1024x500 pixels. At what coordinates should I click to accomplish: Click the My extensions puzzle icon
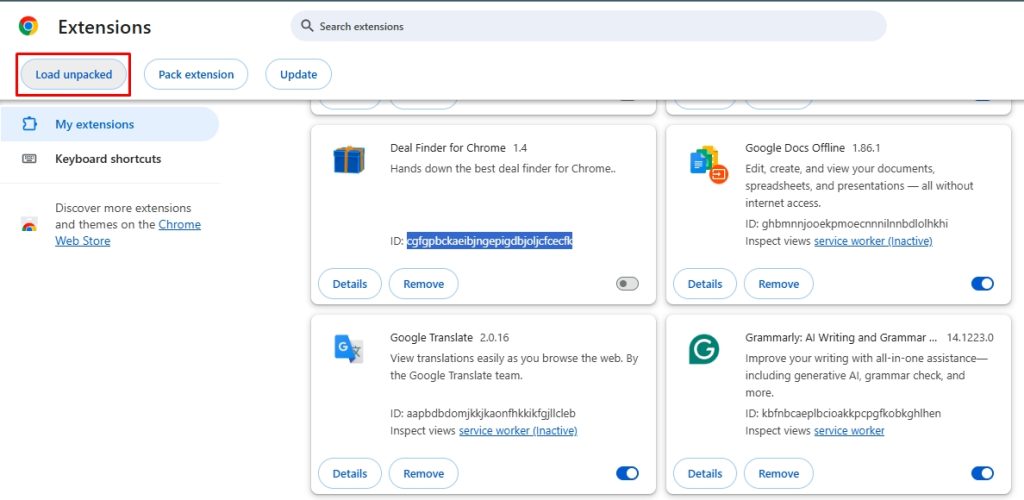pos(29,124)
